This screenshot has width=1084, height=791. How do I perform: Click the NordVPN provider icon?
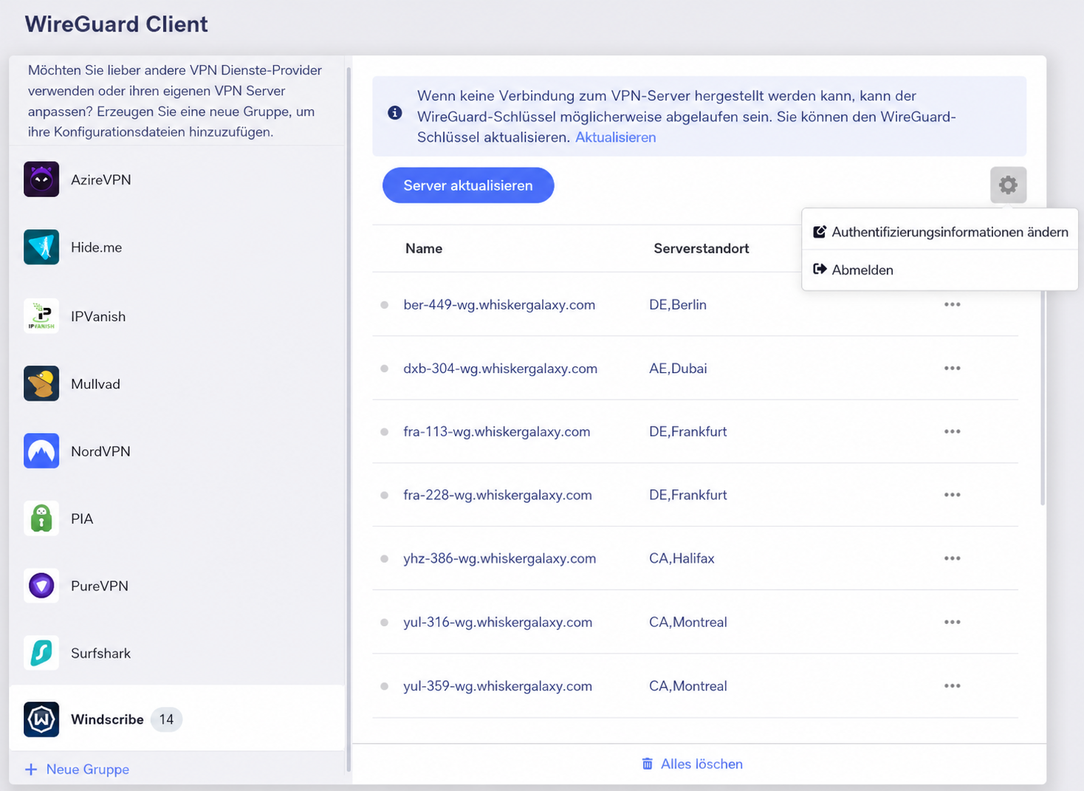pos(41,451)
